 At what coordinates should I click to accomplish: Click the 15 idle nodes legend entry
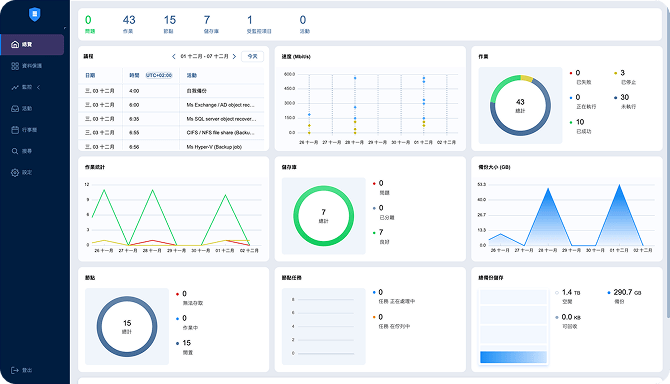(x=184, y=347)
